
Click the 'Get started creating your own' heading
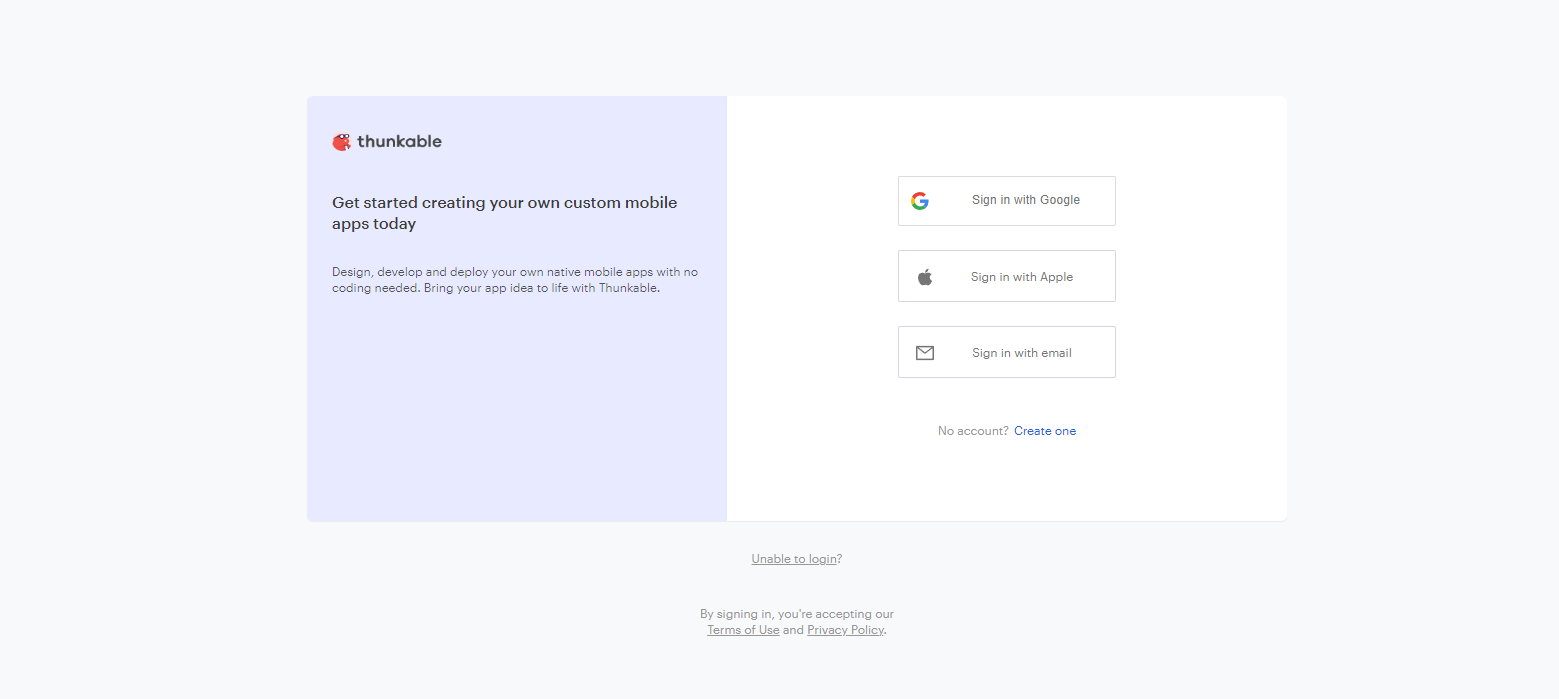pyautogui.click(x=505, y=213)
